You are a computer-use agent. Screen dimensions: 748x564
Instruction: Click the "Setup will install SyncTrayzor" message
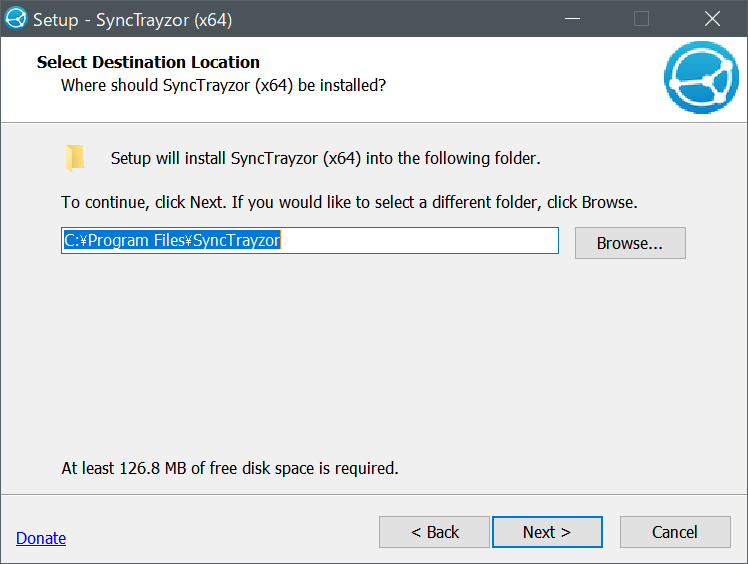click(x=325, y=158)
